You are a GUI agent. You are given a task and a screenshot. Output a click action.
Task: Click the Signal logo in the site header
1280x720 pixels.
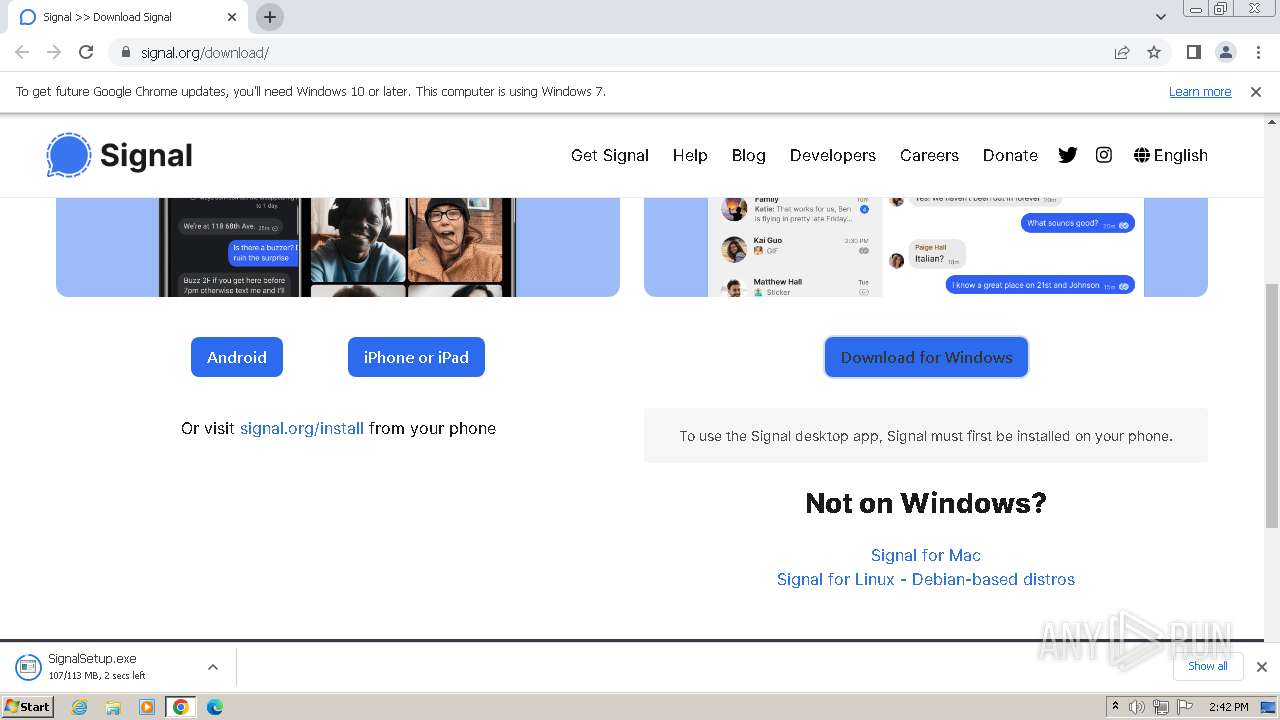(119, 155)
